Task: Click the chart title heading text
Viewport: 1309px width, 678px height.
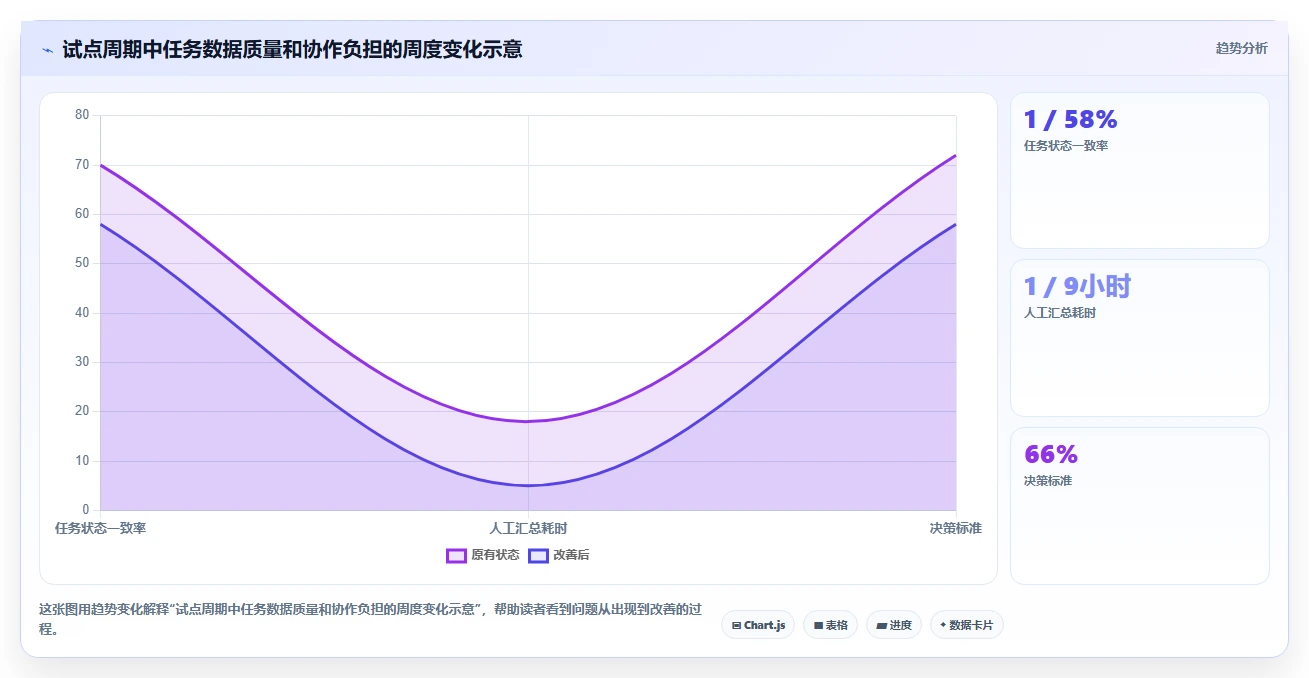Action: coord(292,49)
